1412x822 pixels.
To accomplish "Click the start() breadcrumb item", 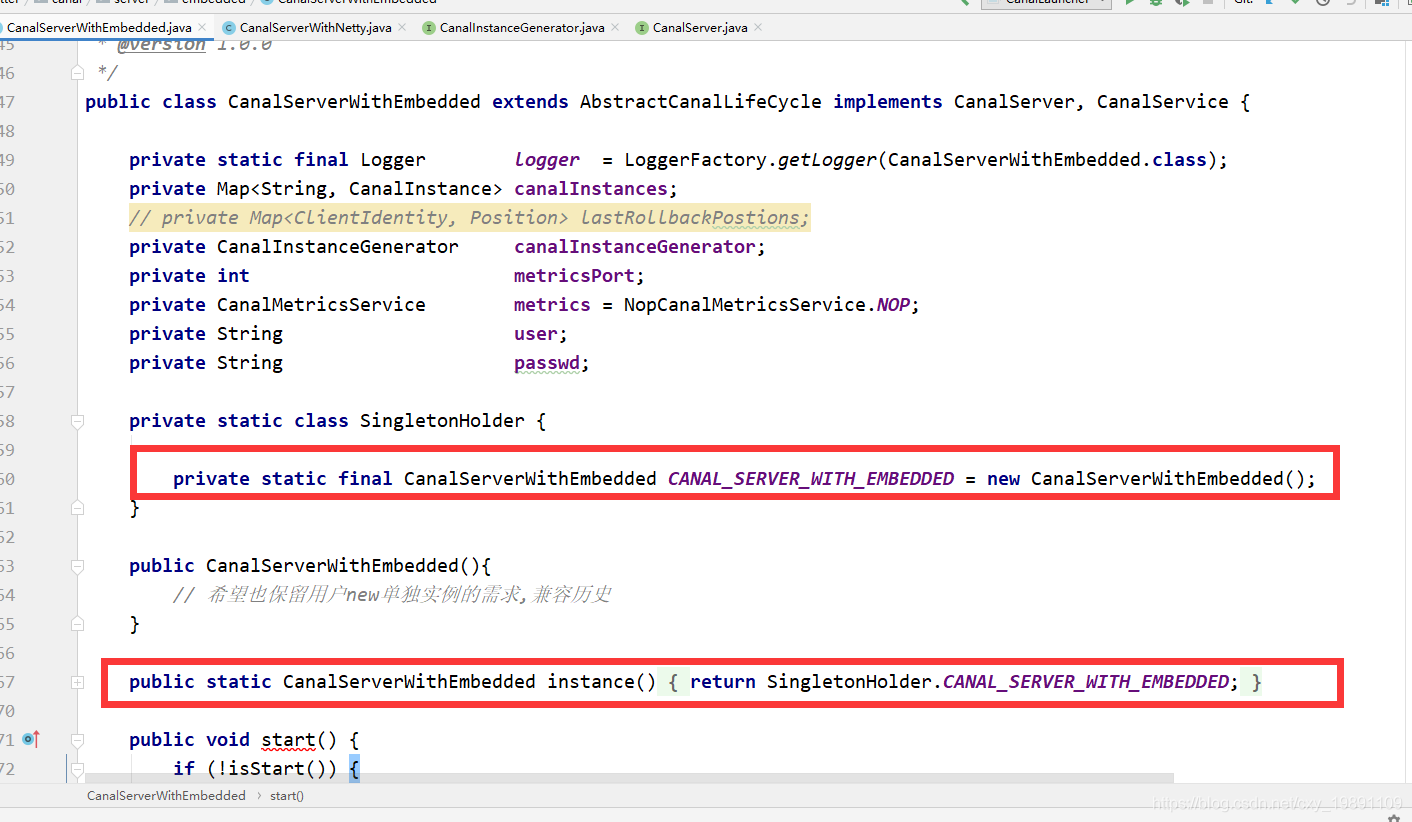I will 287,796.
